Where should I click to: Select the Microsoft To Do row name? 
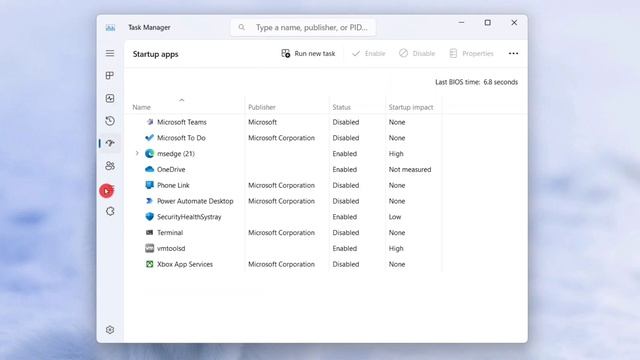(181, 138)
